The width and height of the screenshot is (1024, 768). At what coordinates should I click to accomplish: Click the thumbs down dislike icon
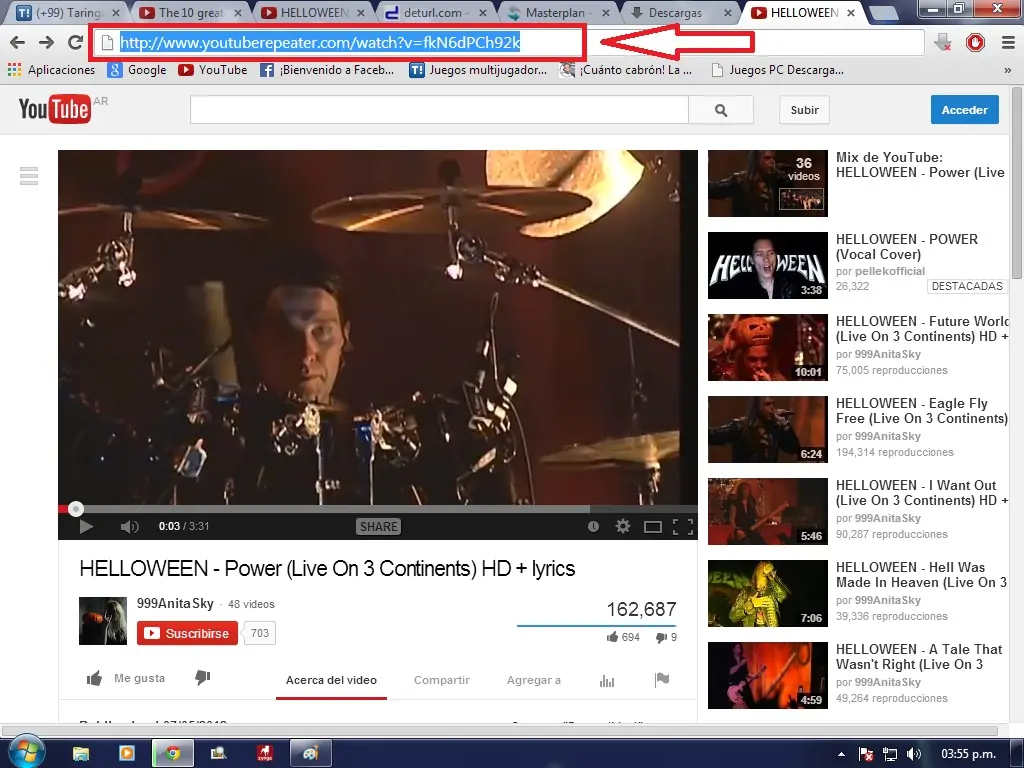(x=202, y=679)
